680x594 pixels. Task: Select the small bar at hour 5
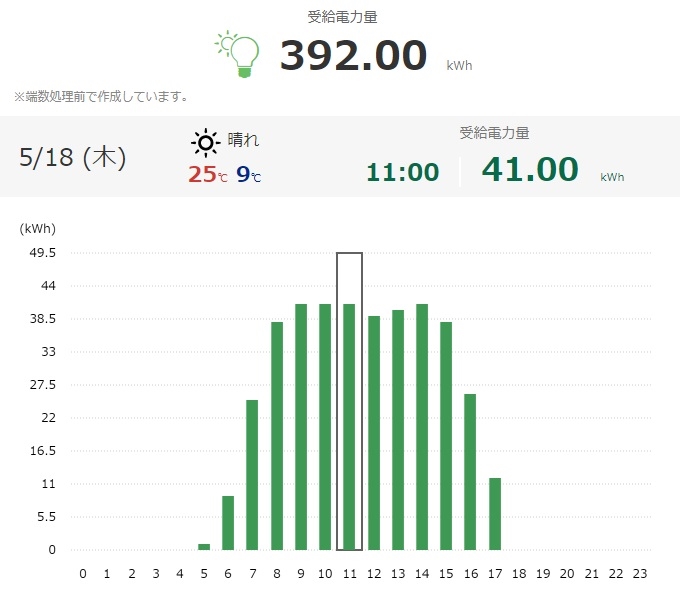pyautogui.click(x=204, y=547)
